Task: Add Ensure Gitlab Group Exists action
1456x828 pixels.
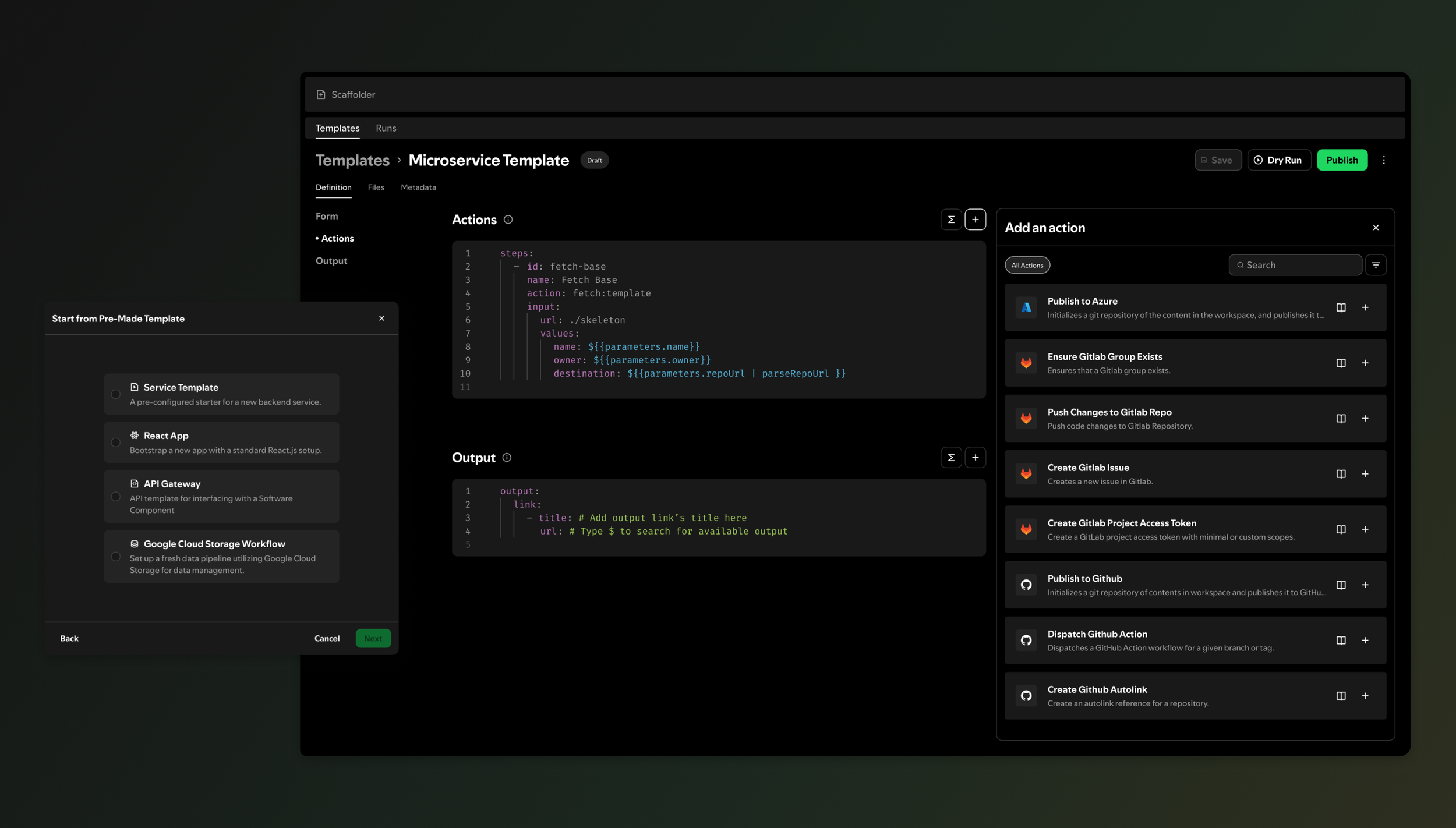Action: 1365,363
